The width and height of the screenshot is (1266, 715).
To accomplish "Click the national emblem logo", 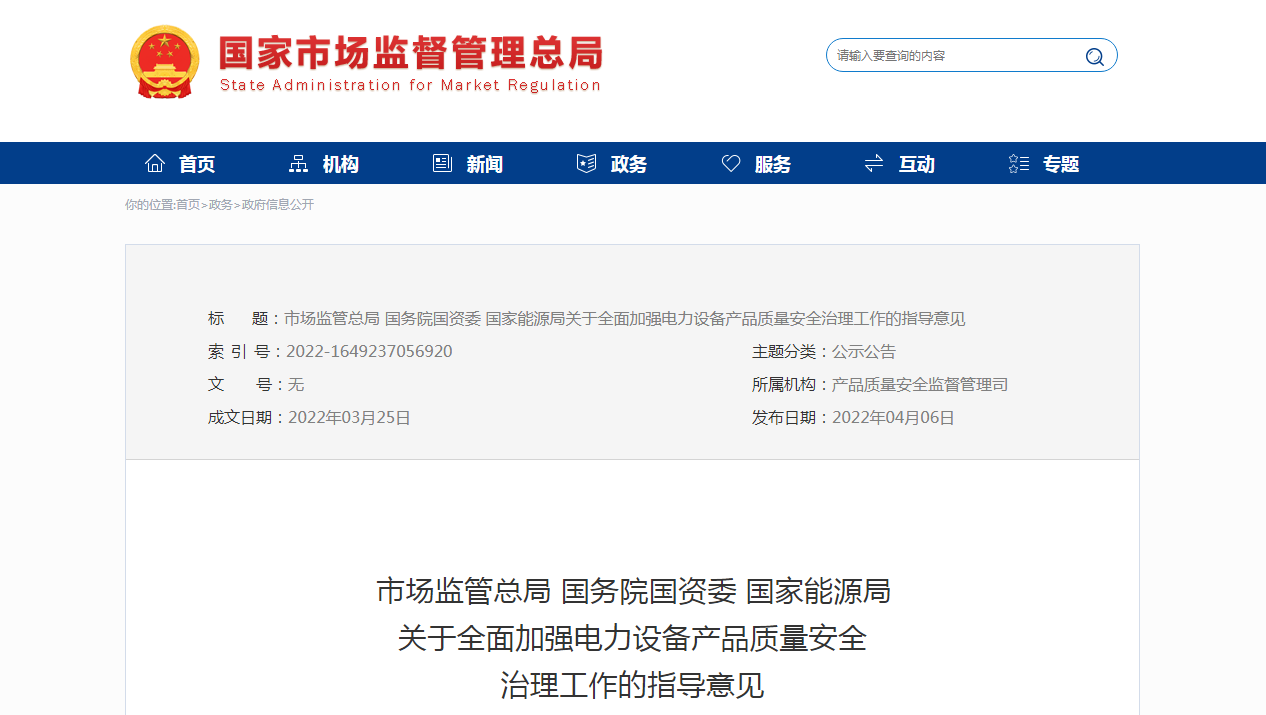I will point(165,62).
